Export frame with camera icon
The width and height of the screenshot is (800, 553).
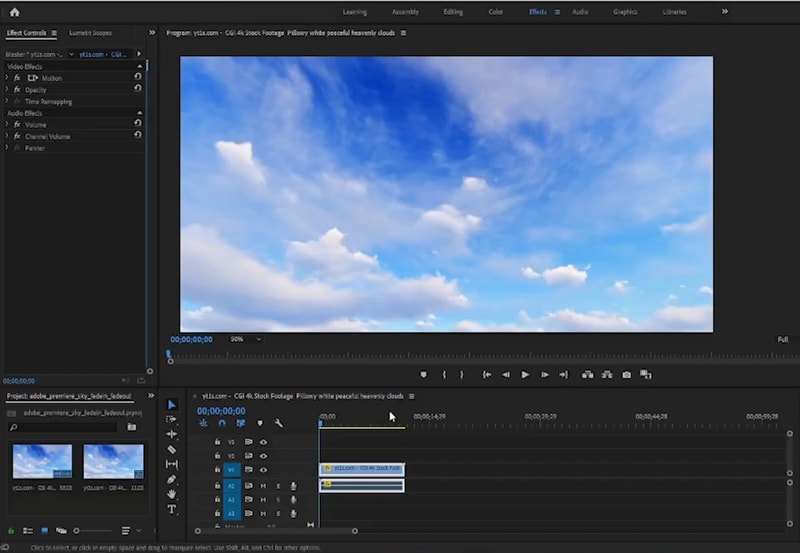click(627, 374)
